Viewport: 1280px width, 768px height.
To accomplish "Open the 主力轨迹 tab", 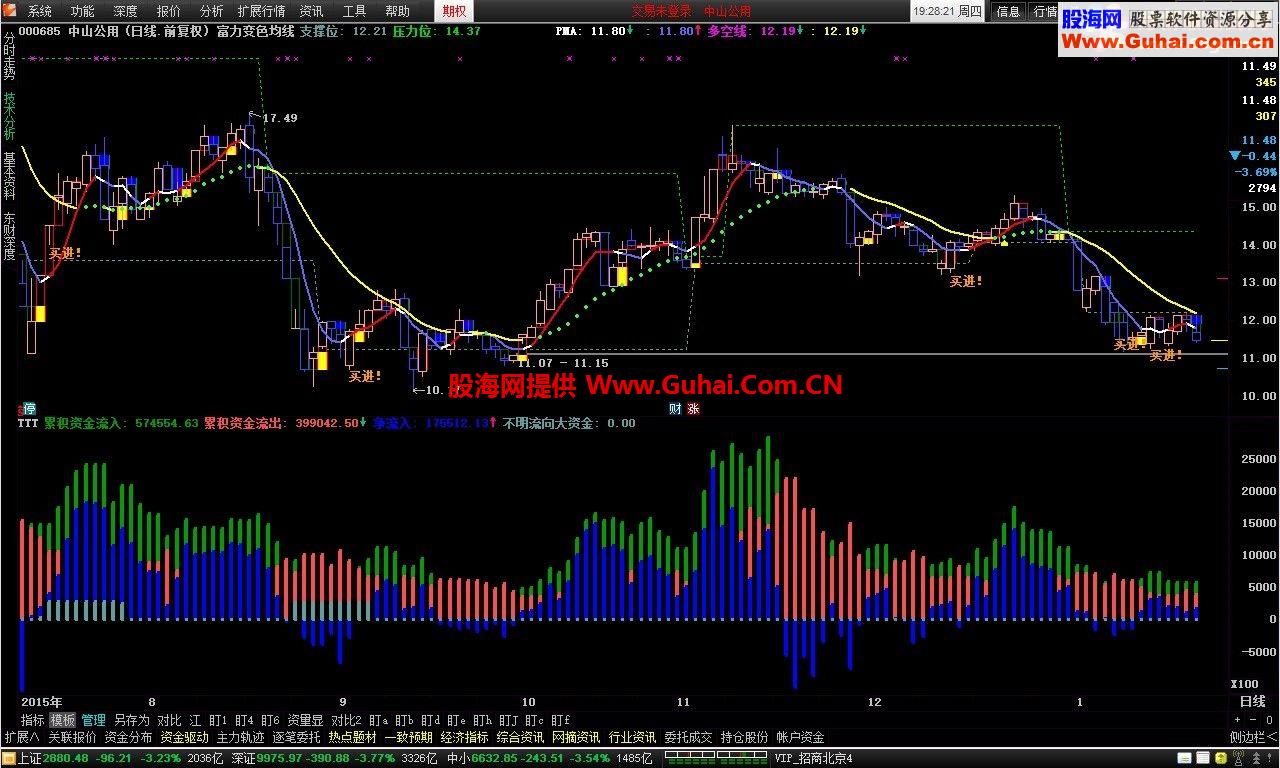I will (x=241, y=737).
